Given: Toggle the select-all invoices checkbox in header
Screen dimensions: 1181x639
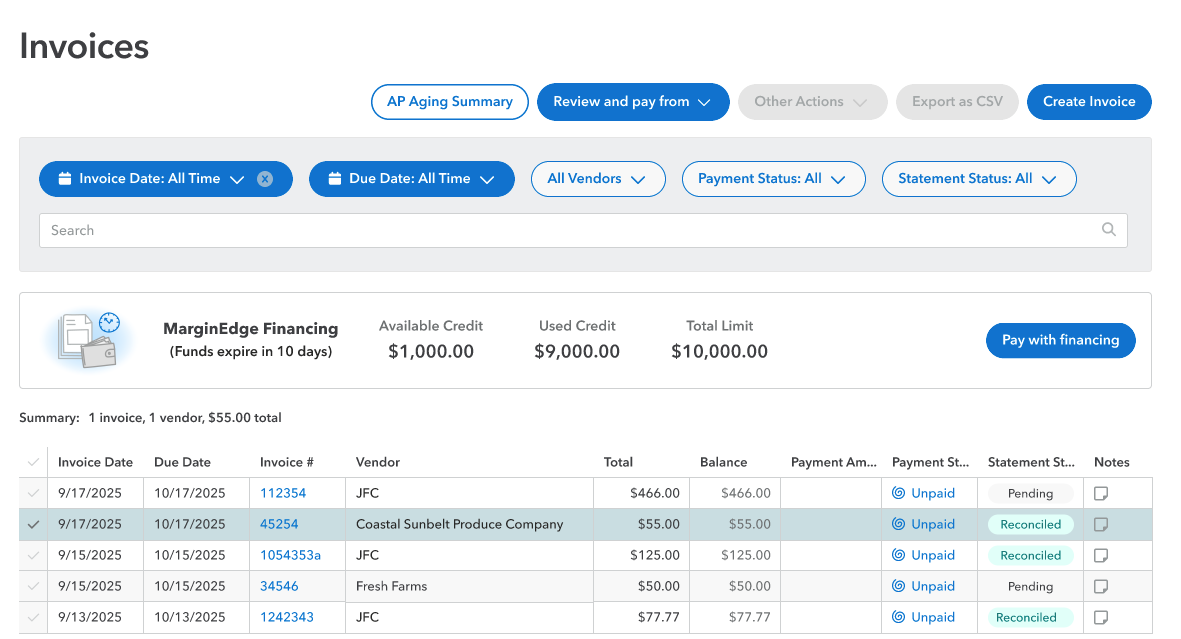Looking at the screenshot, I should pyautogui.click(x=33, y=462).
